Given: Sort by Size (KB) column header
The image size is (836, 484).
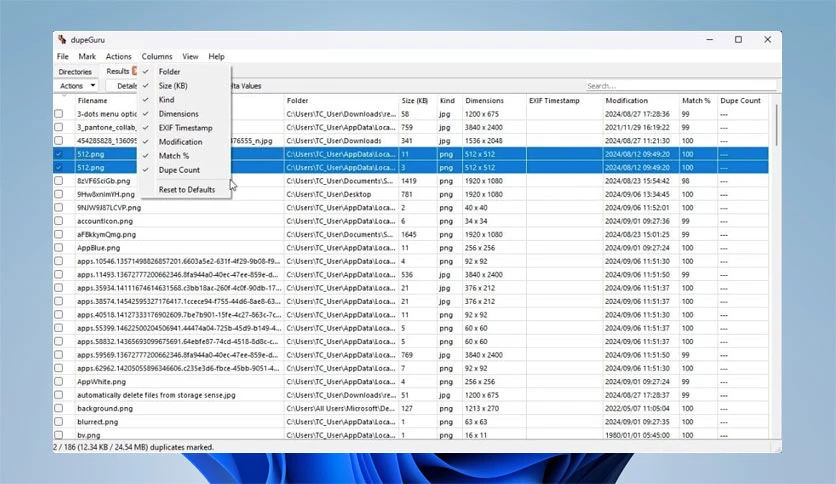Looking at the screenshot, I should click(417, 100).
